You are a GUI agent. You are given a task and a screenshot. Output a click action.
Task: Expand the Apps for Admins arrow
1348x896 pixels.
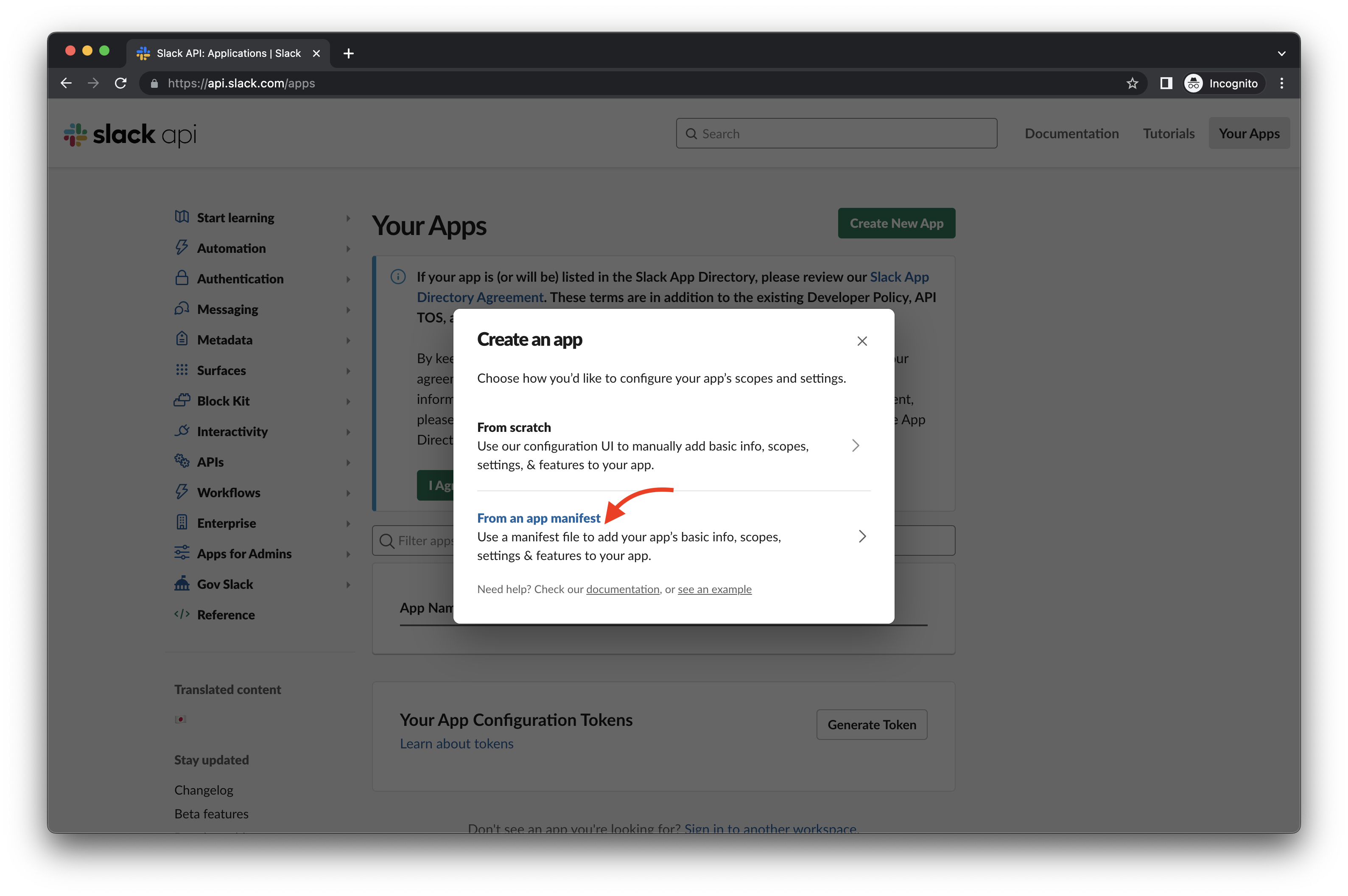[348, 554]
